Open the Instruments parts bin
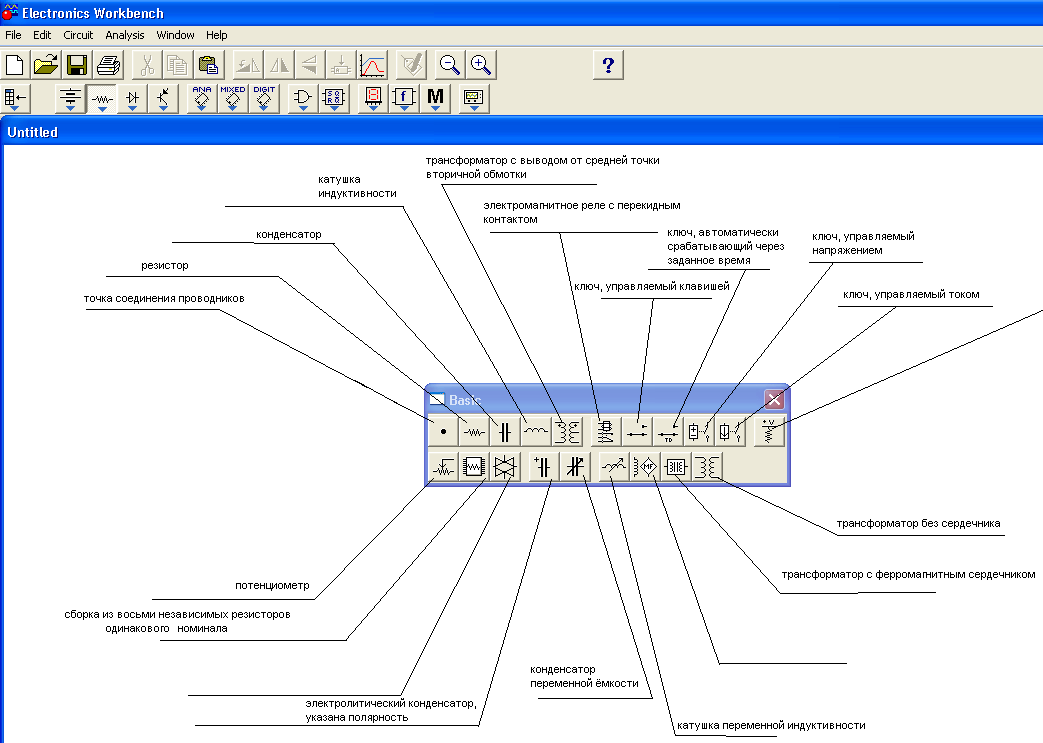 (x=474, y=99)
